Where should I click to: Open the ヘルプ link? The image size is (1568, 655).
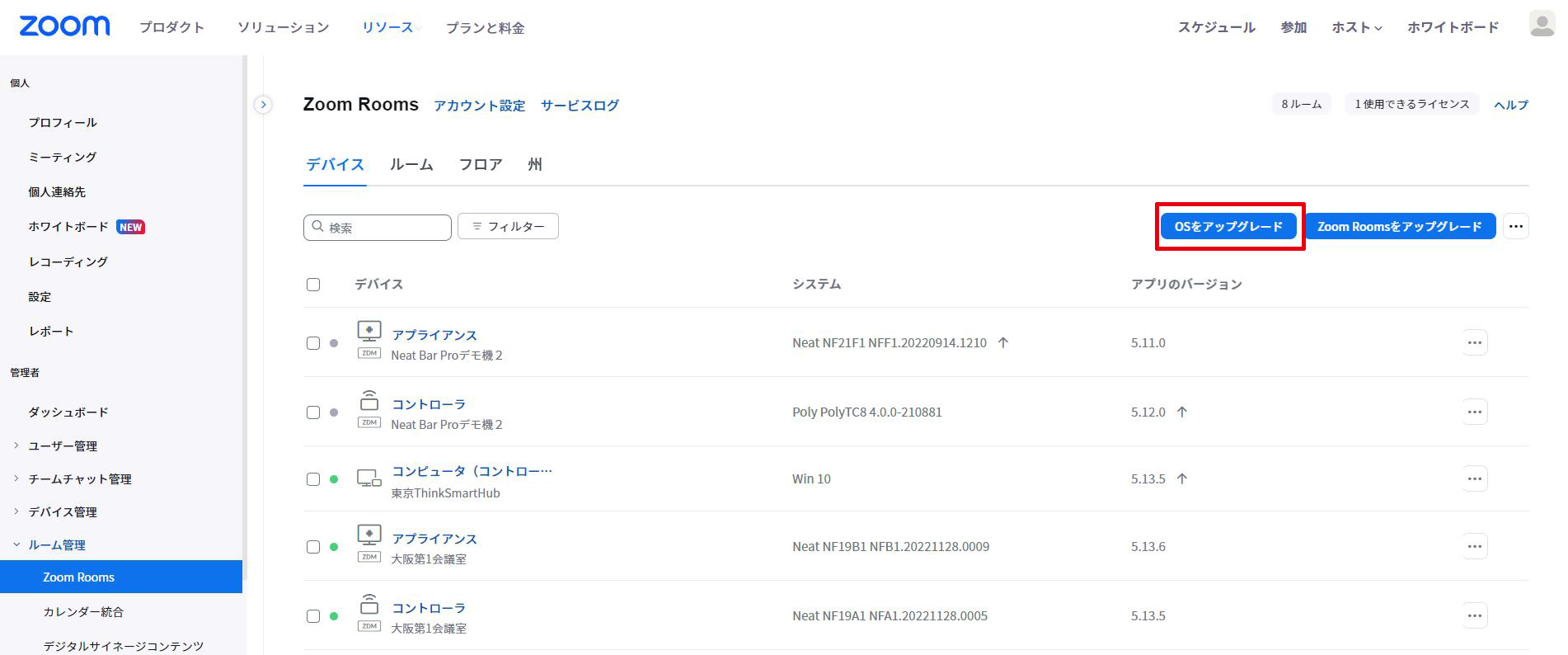pyautogui.click(x=1511, y=105)
